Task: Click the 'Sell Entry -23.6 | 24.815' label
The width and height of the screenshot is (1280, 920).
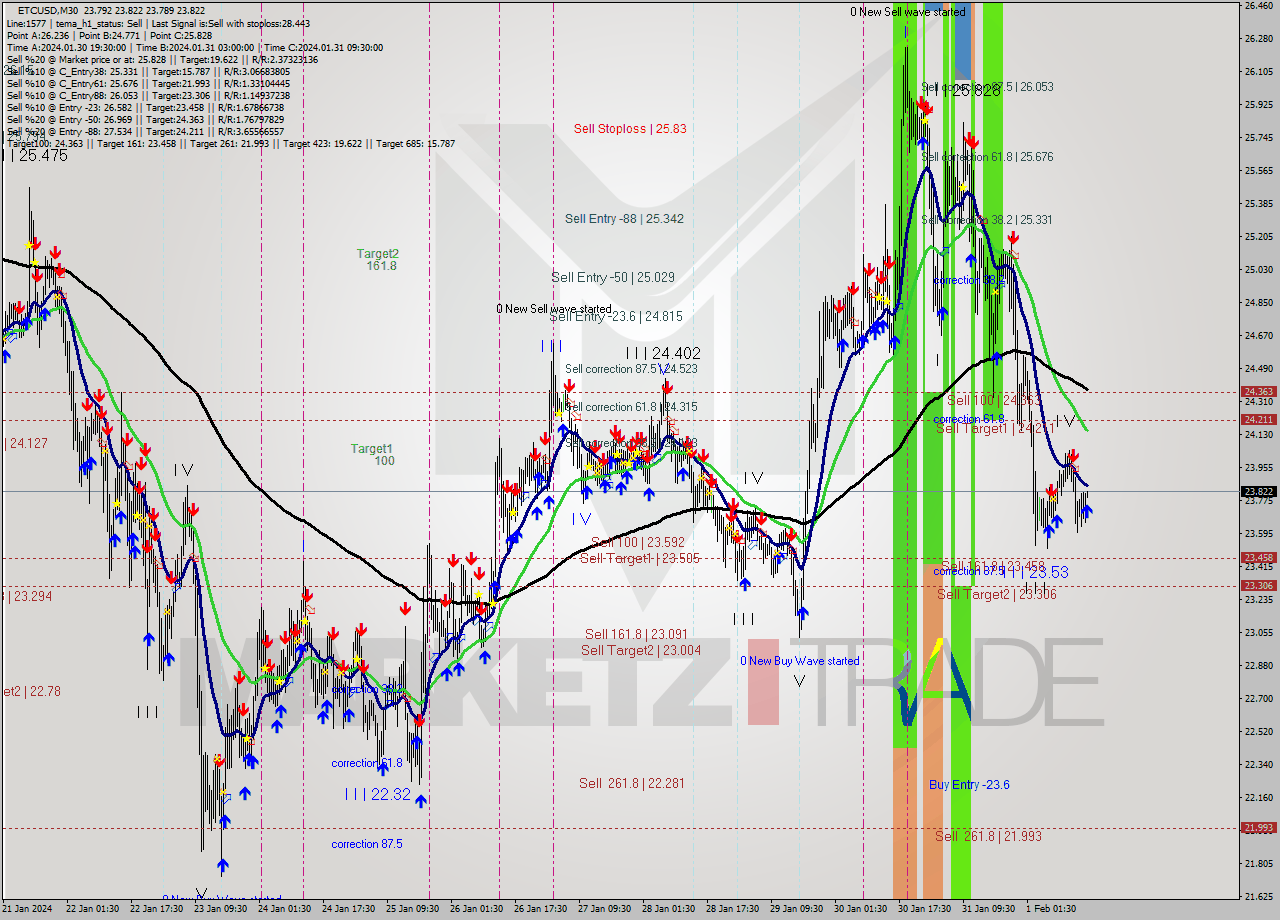Action: pyautogui.click(x=616, y=317)
